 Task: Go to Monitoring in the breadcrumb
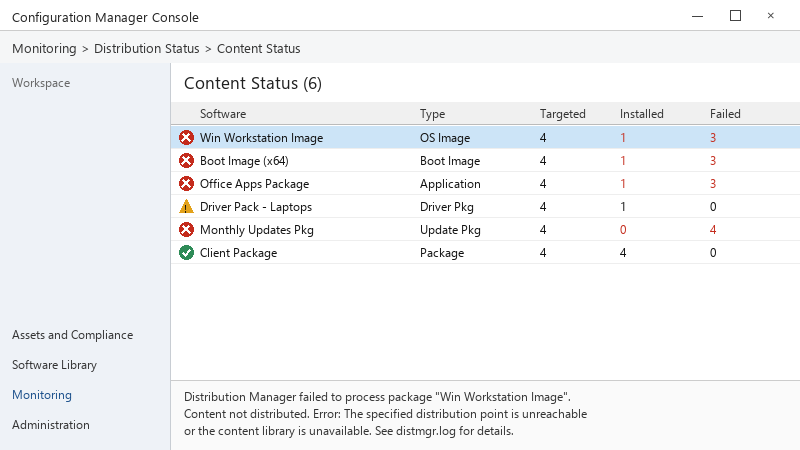point(44,48)
